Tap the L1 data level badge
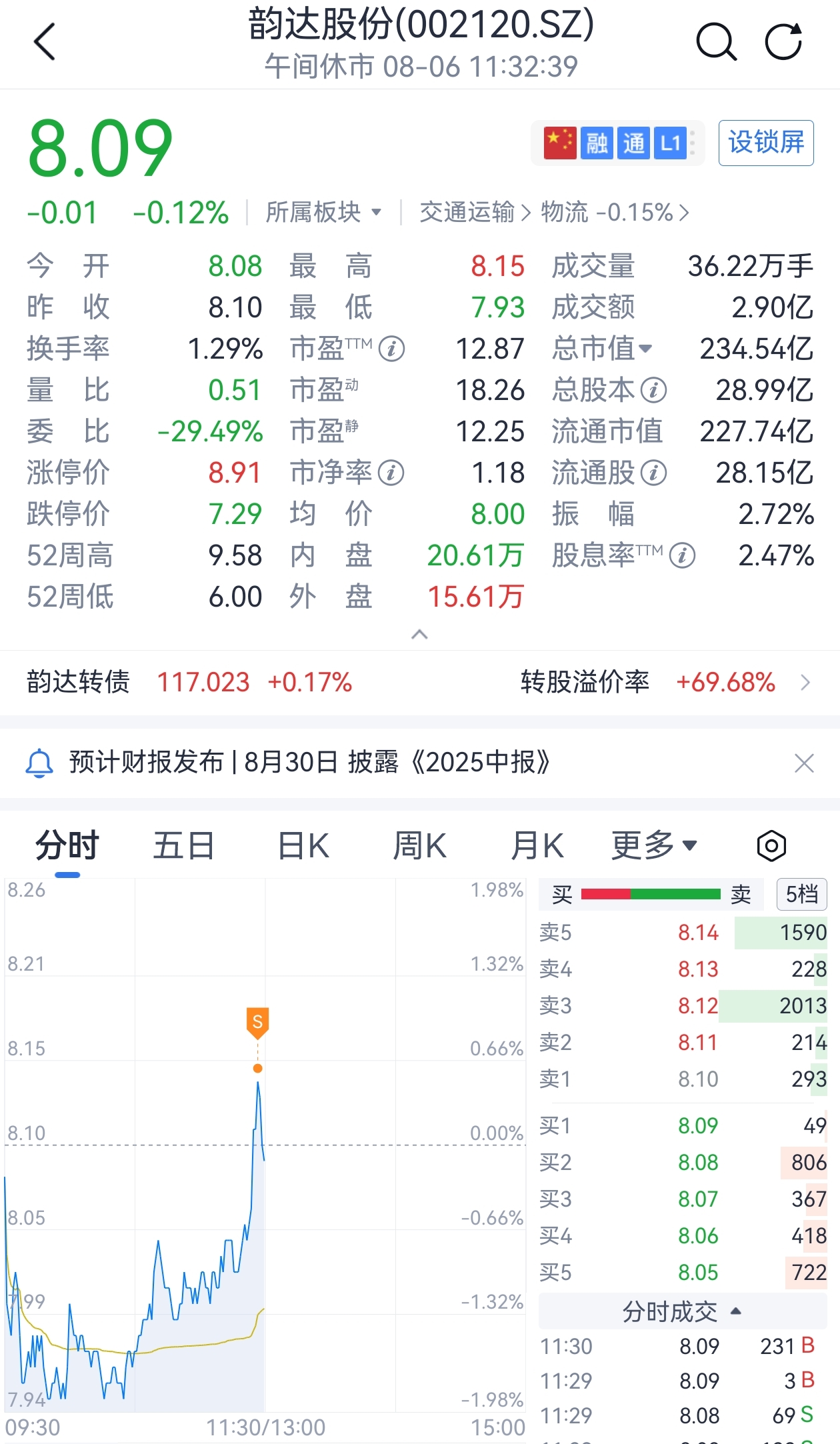Viewport: 840px width, 1444px height. click(x=669, y=143)
